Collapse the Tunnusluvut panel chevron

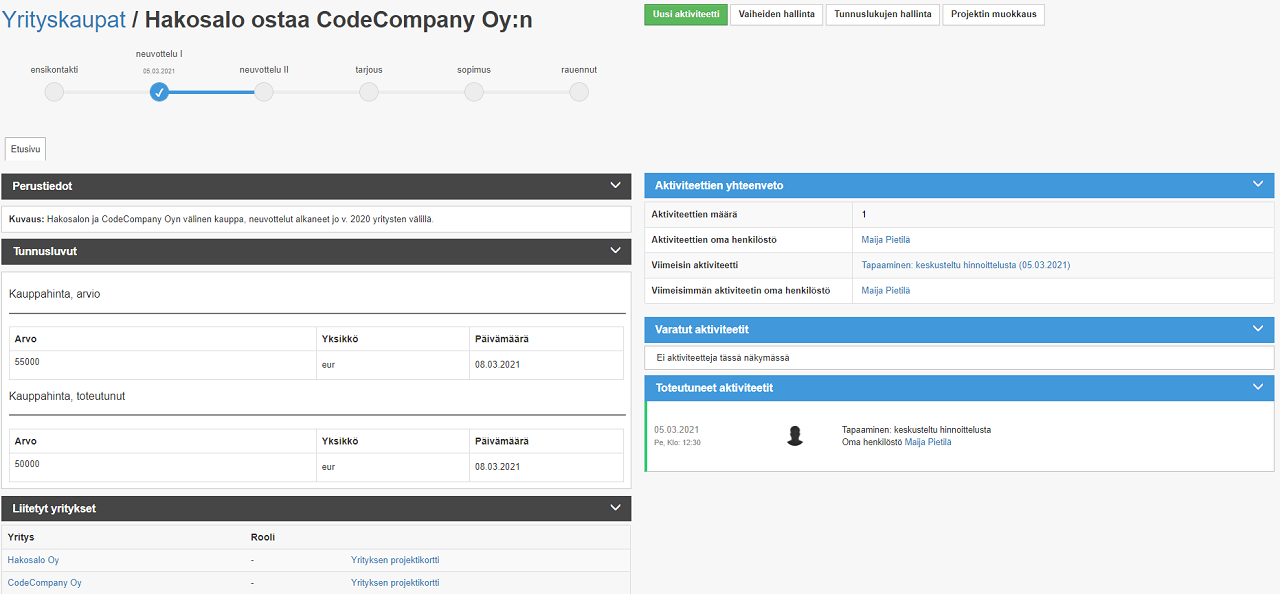tap(615, 251)
